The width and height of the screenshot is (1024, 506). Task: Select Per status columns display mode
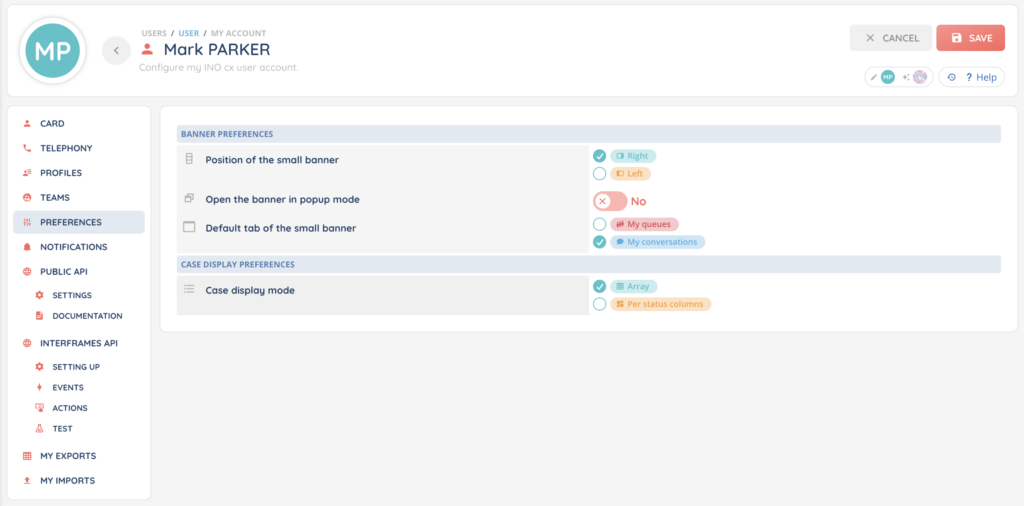point(600,304)
